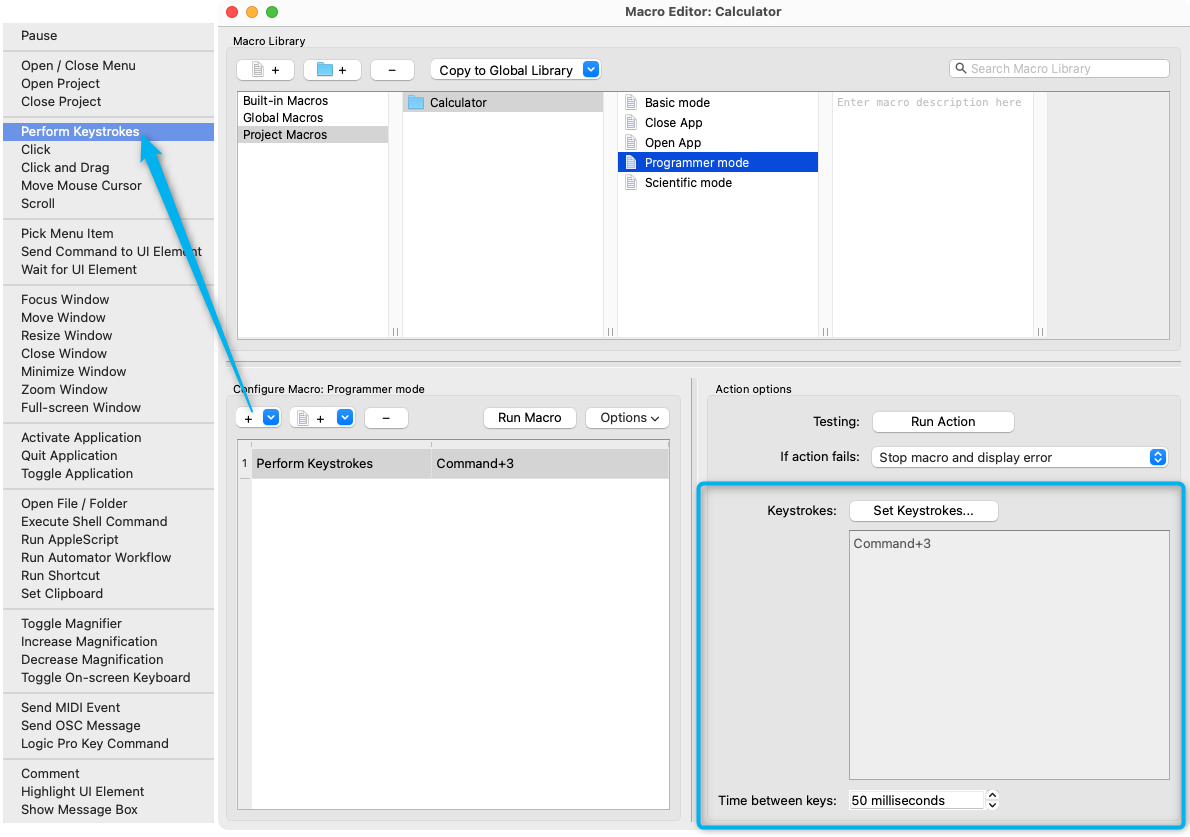
Task: Click the Scientific mode macro document icon
Action: click(631, 183)
